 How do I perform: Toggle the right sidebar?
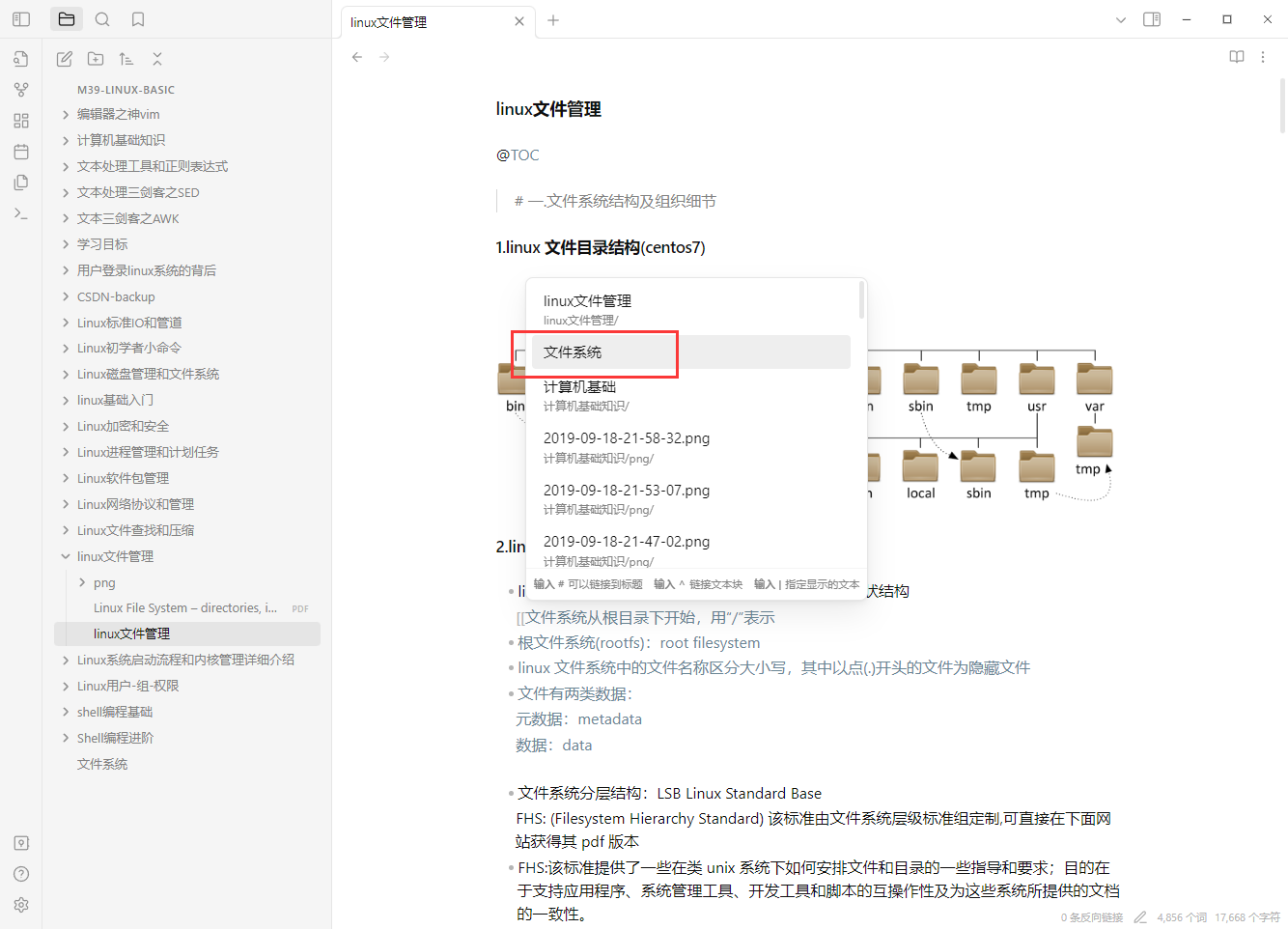point(1152,19)
